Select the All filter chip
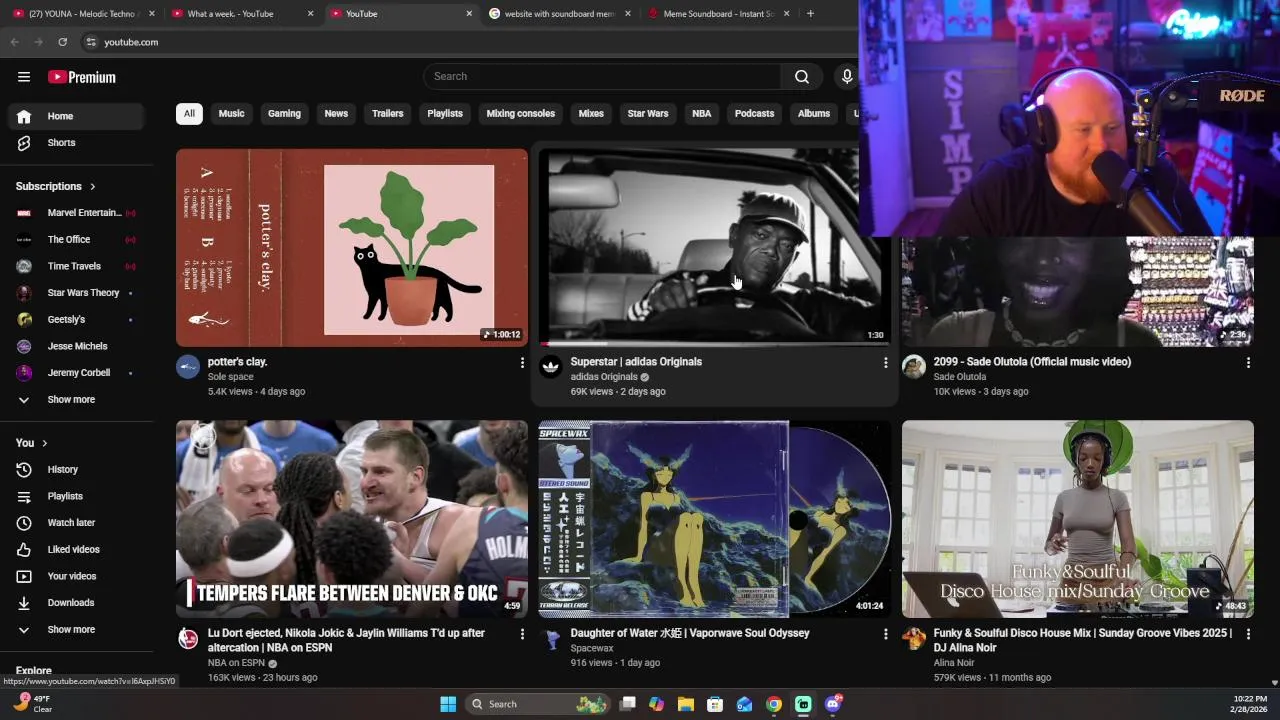The height and width of the screenshot is (720, 1280). 189,114
